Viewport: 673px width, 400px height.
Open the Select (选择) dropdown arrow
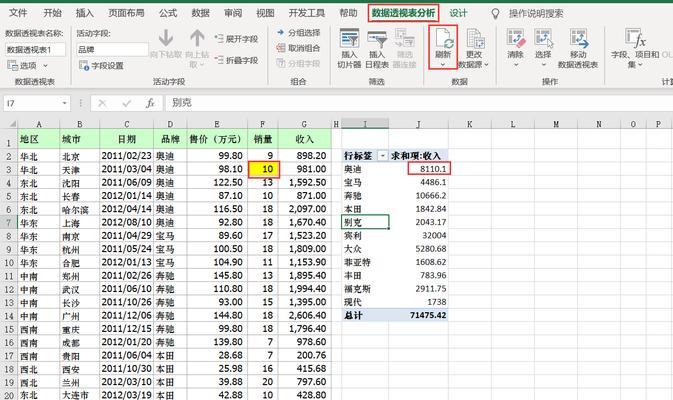[543, 65]
